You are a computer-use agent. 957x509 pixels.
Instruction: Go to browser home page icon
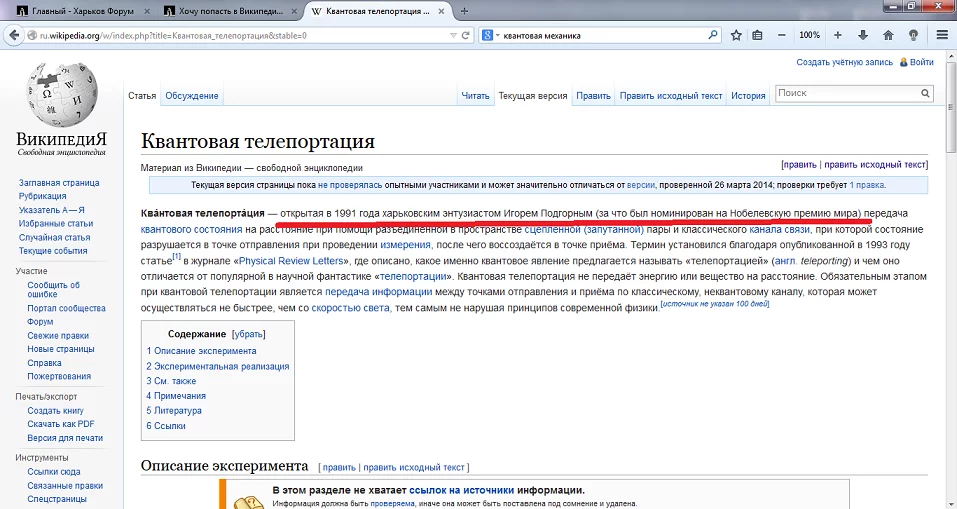click(x=888, y=35)
